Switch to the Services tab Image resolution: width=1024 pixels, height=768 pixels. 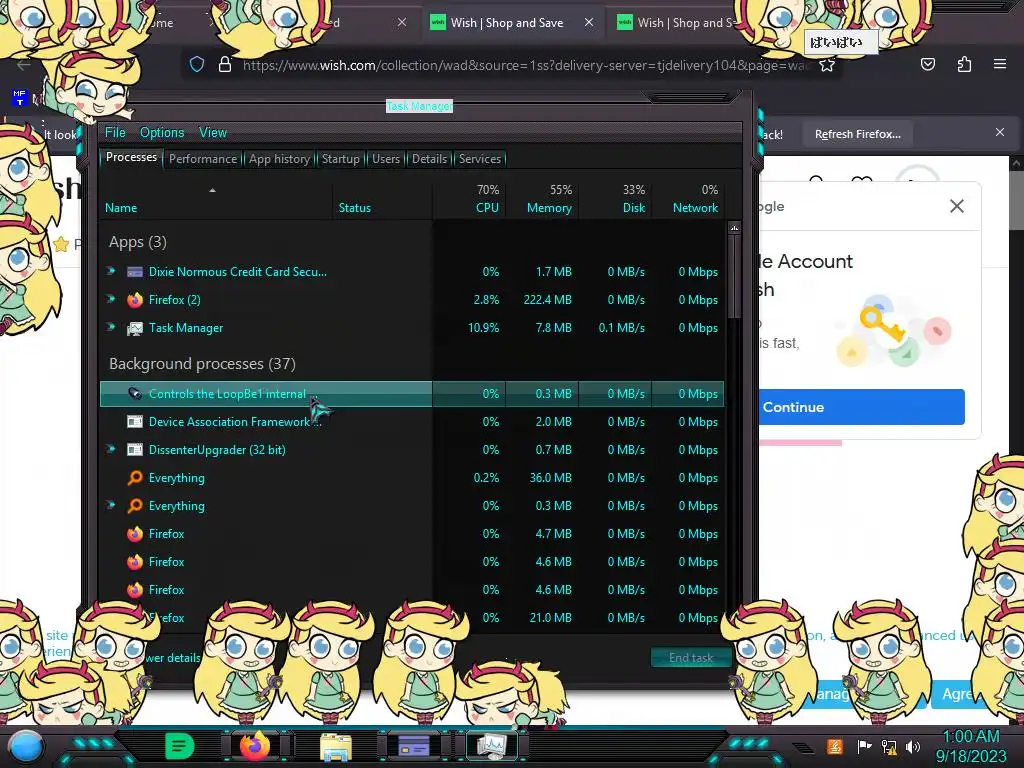click(x=479, y=159)
